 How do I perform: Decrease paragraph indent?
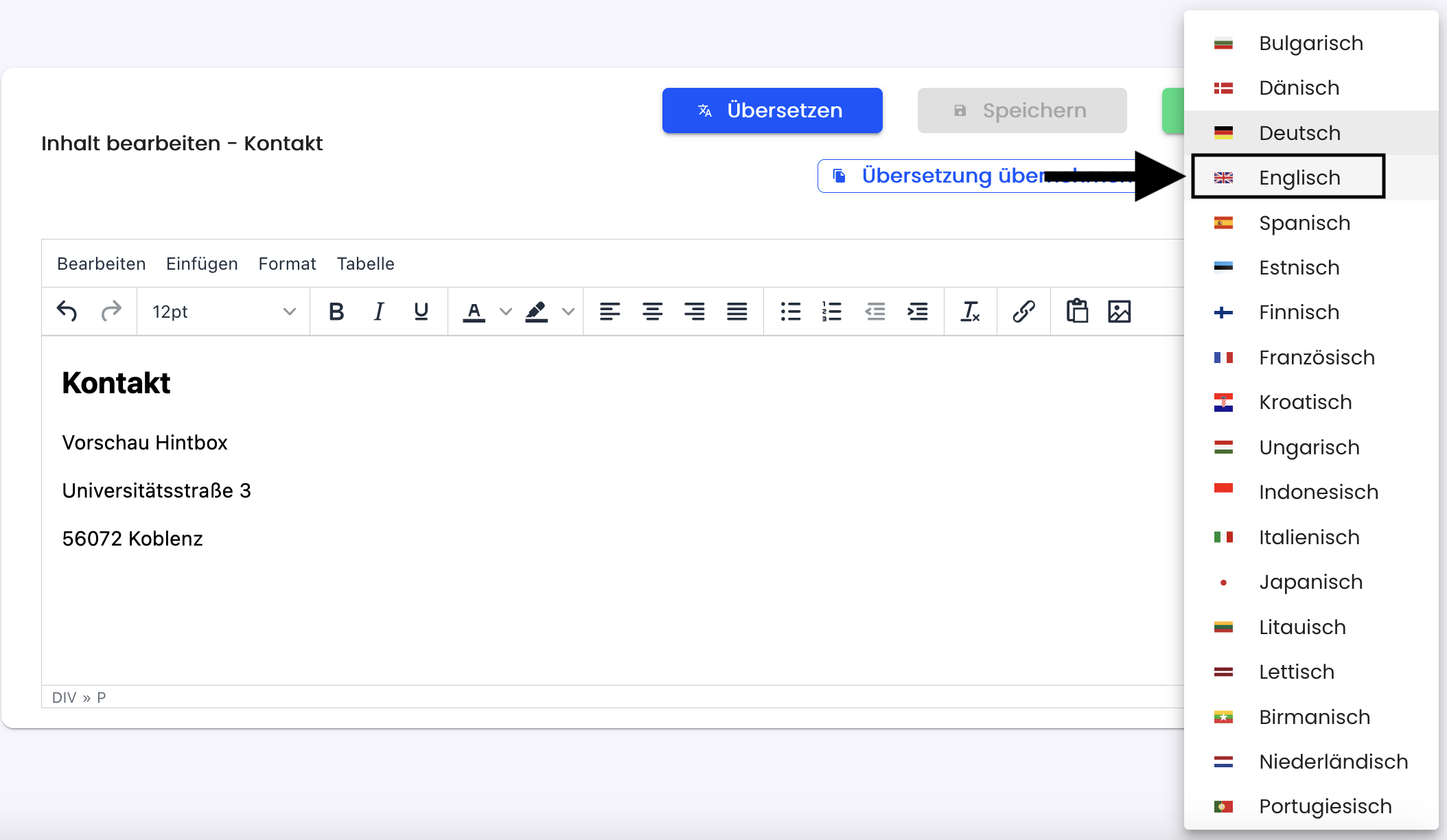(875, 312)
